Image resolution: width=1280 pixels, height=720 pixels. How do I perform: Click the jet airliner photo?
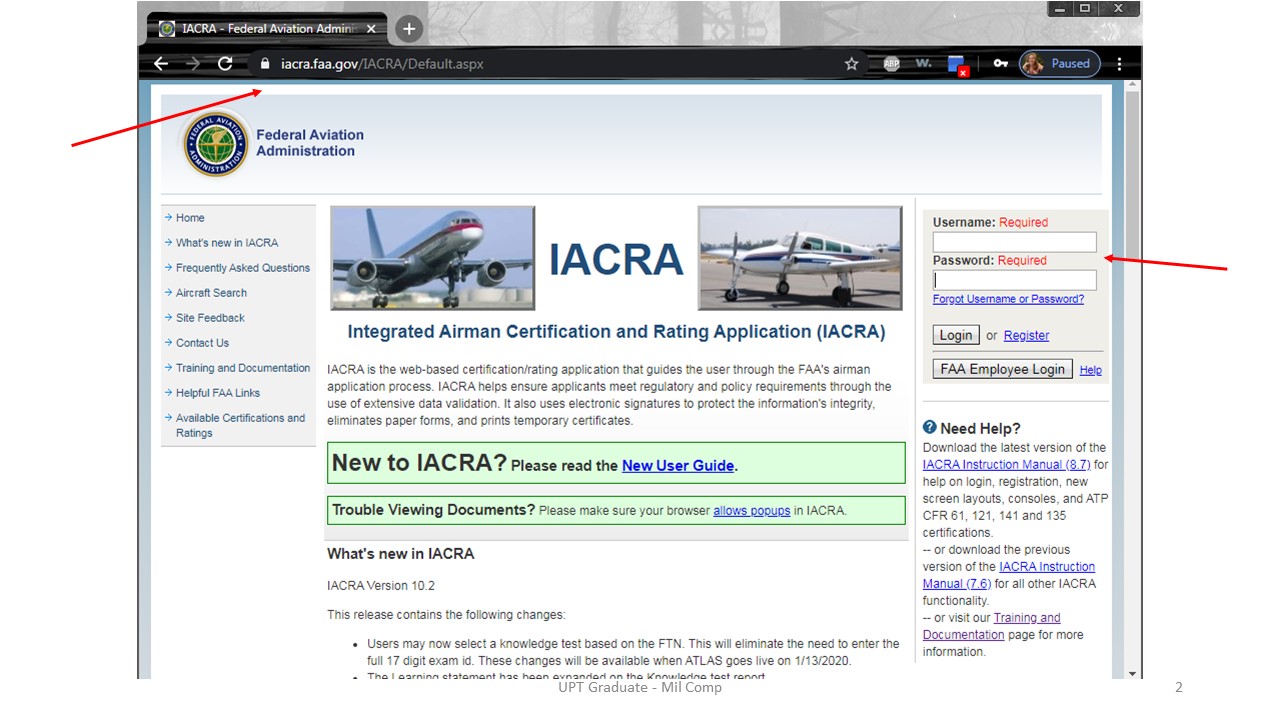432,257
